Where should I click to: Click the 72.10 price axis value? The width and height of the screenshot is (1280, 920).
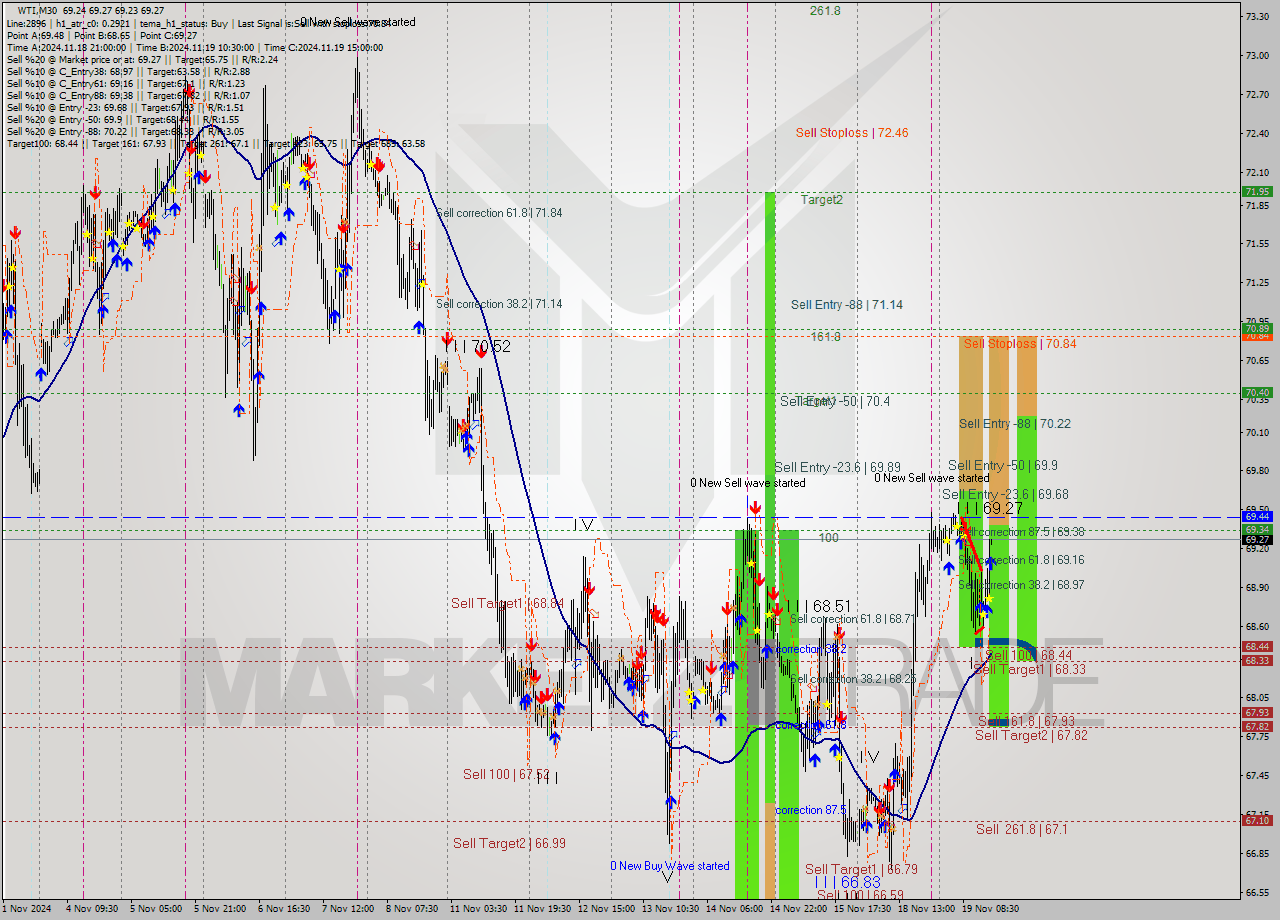[1257, 171]
